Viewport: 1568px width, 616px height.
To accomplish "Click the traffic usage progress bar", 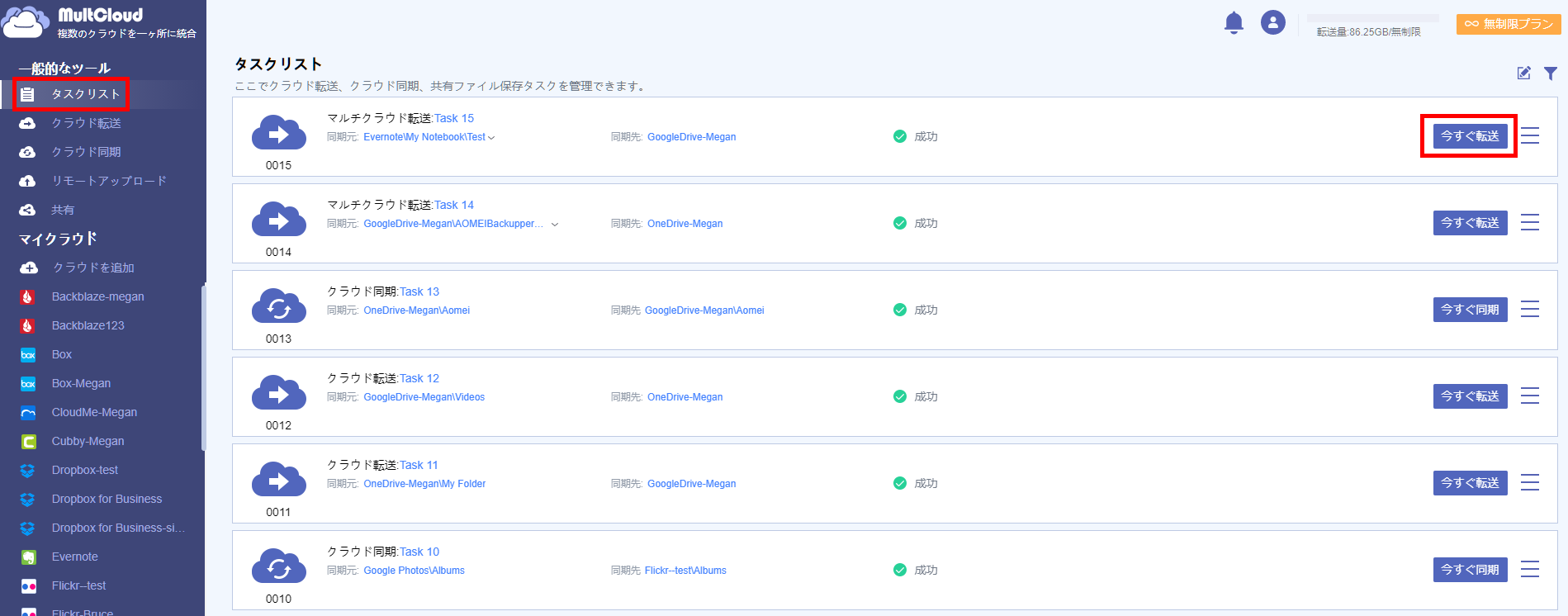I will click(1372, 18).
